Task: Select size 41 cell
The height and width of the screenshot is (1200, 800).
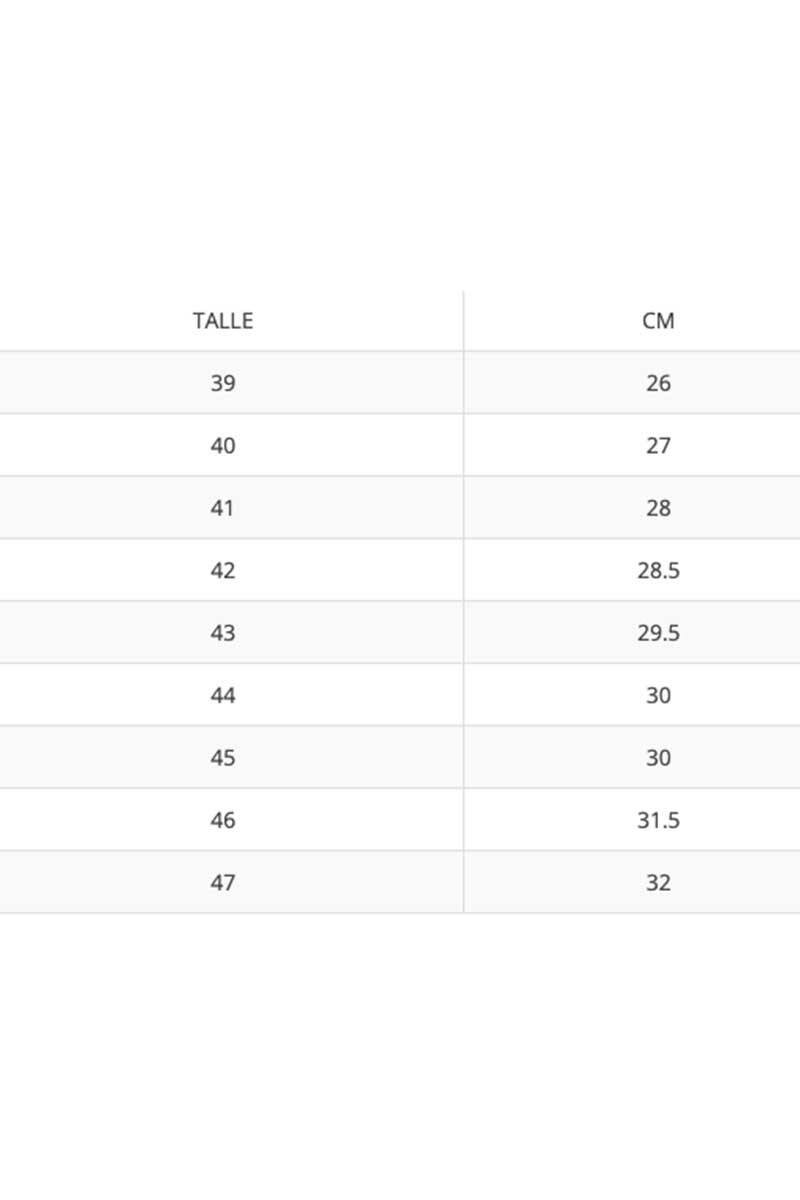Action: tap(223, 508)
